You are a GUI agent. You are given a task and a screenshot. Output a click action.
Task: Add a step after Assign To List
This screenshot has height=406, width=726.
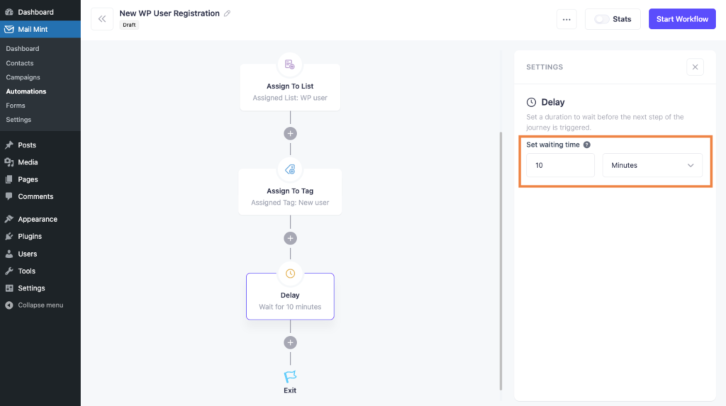[x=290, y=134]
